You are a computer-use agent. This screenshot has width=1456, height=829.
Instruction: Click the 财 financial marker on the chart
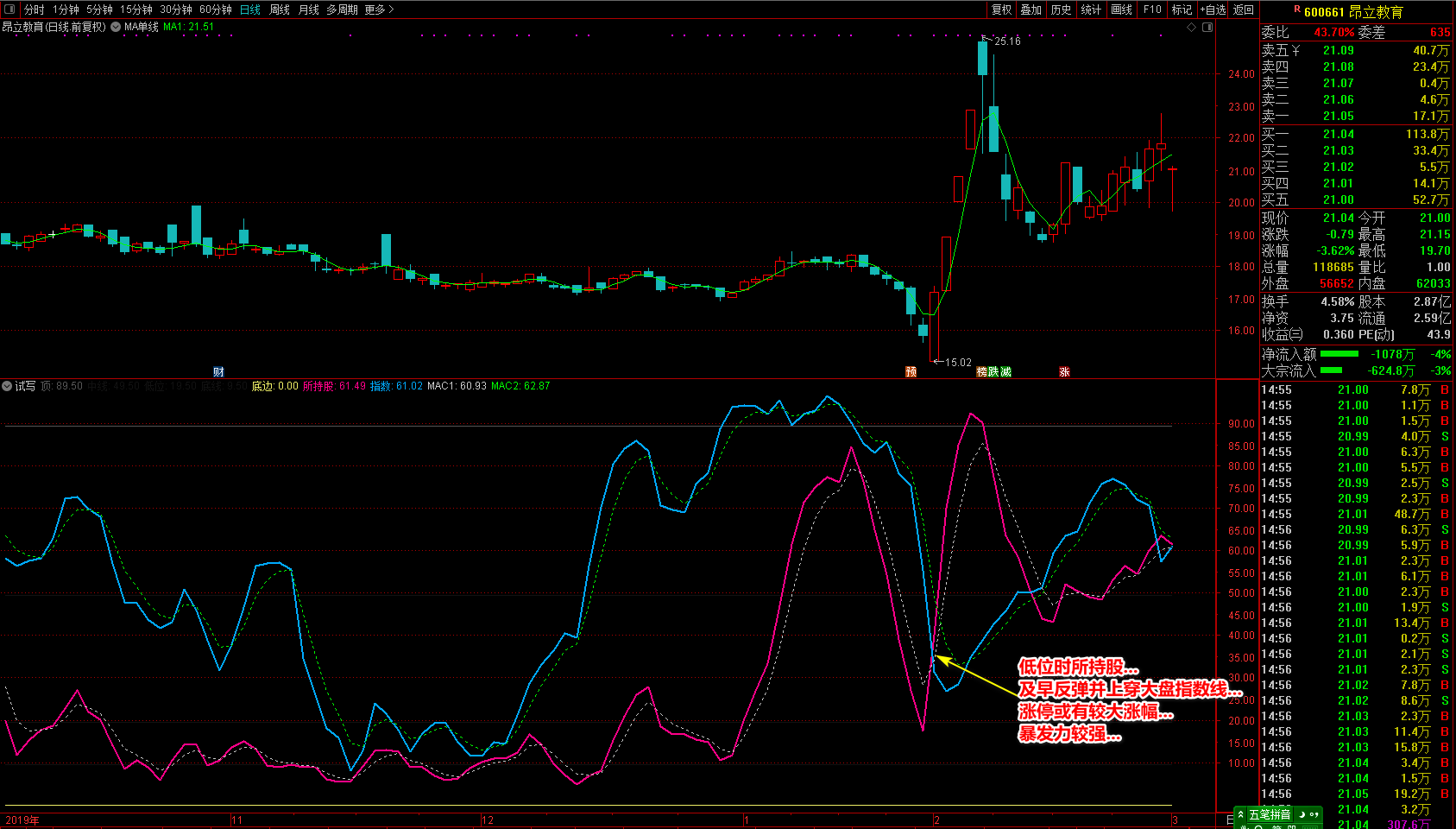(218, 372)
